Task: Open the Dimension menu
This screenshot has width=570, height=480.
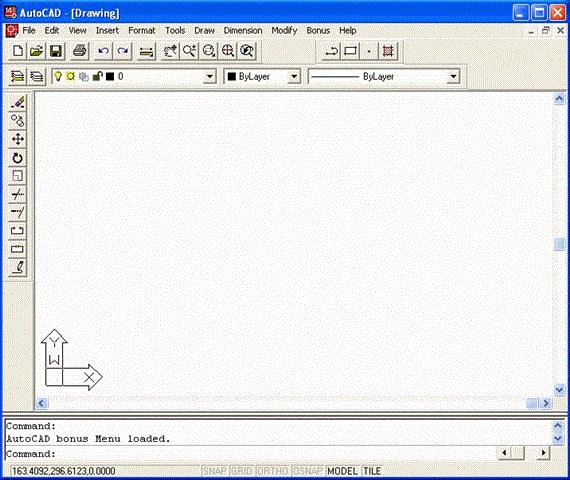Action: coord(243,31)
